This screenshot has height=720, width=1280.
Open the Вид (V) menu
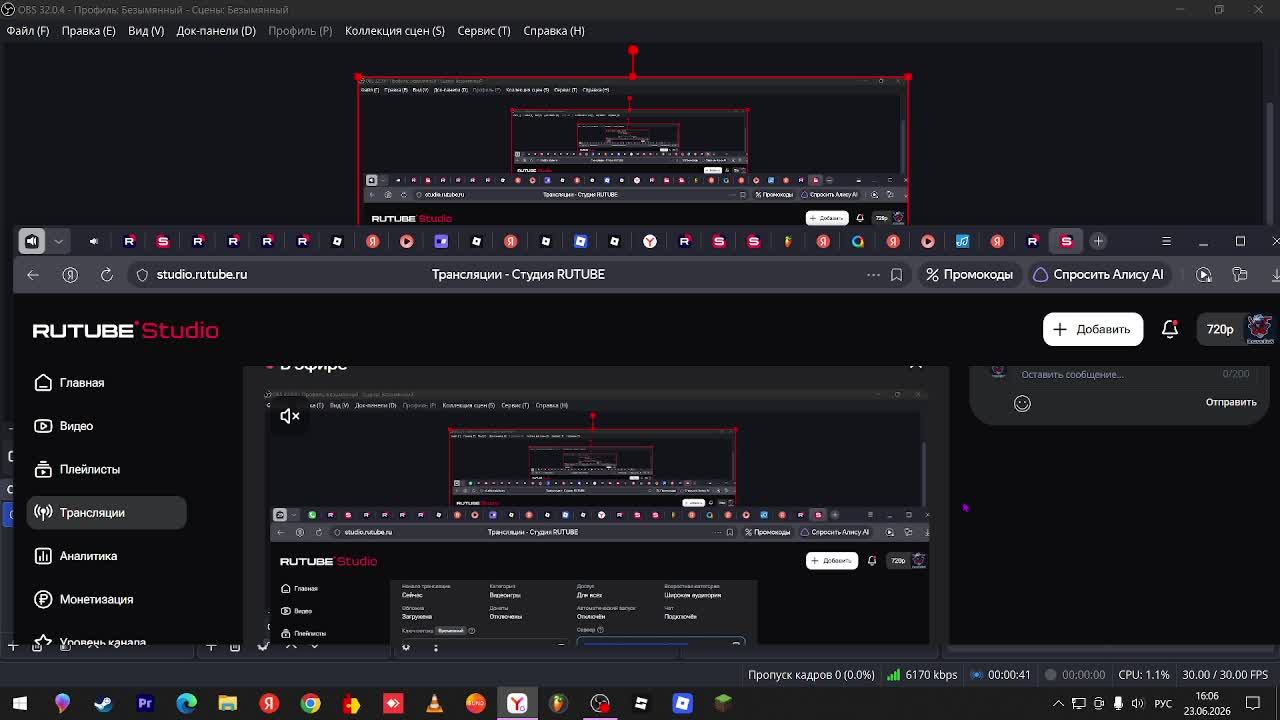coord(146,30)
